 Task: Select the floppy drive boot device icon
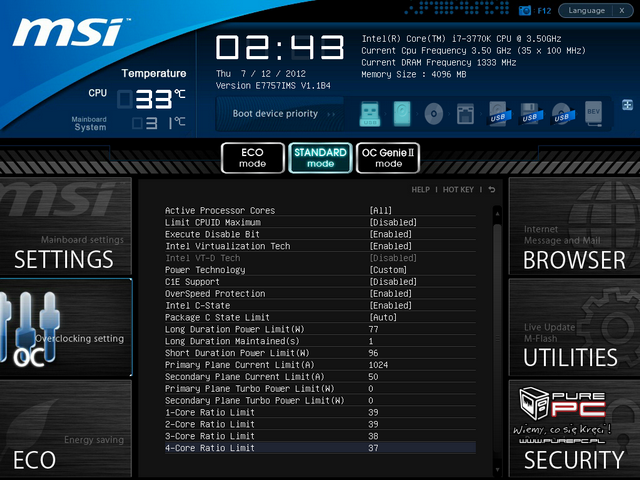pos(465,114)
